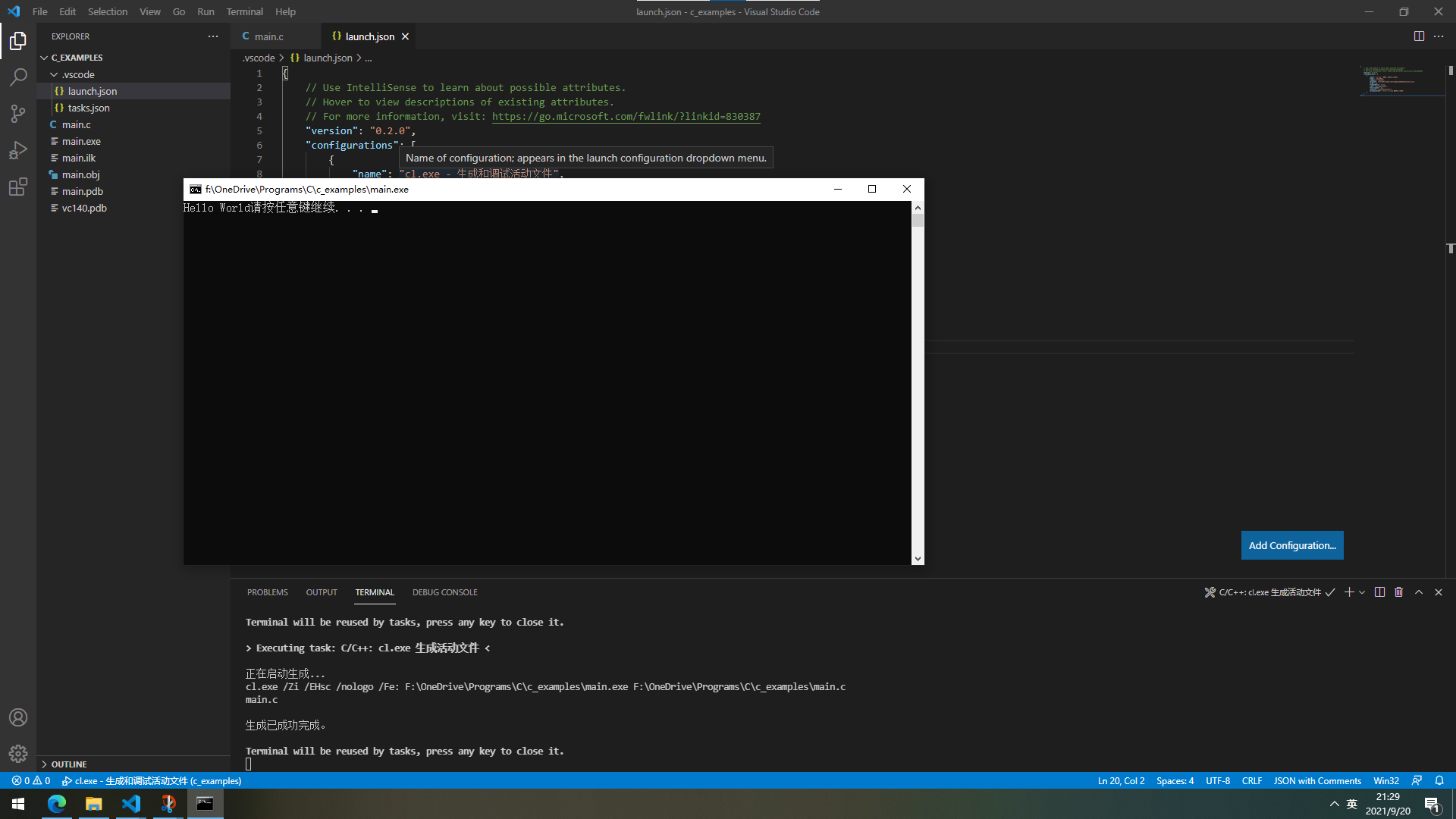Click the errors and warnings status indicator
The image size is (1456, 819).
pos(31,780)
